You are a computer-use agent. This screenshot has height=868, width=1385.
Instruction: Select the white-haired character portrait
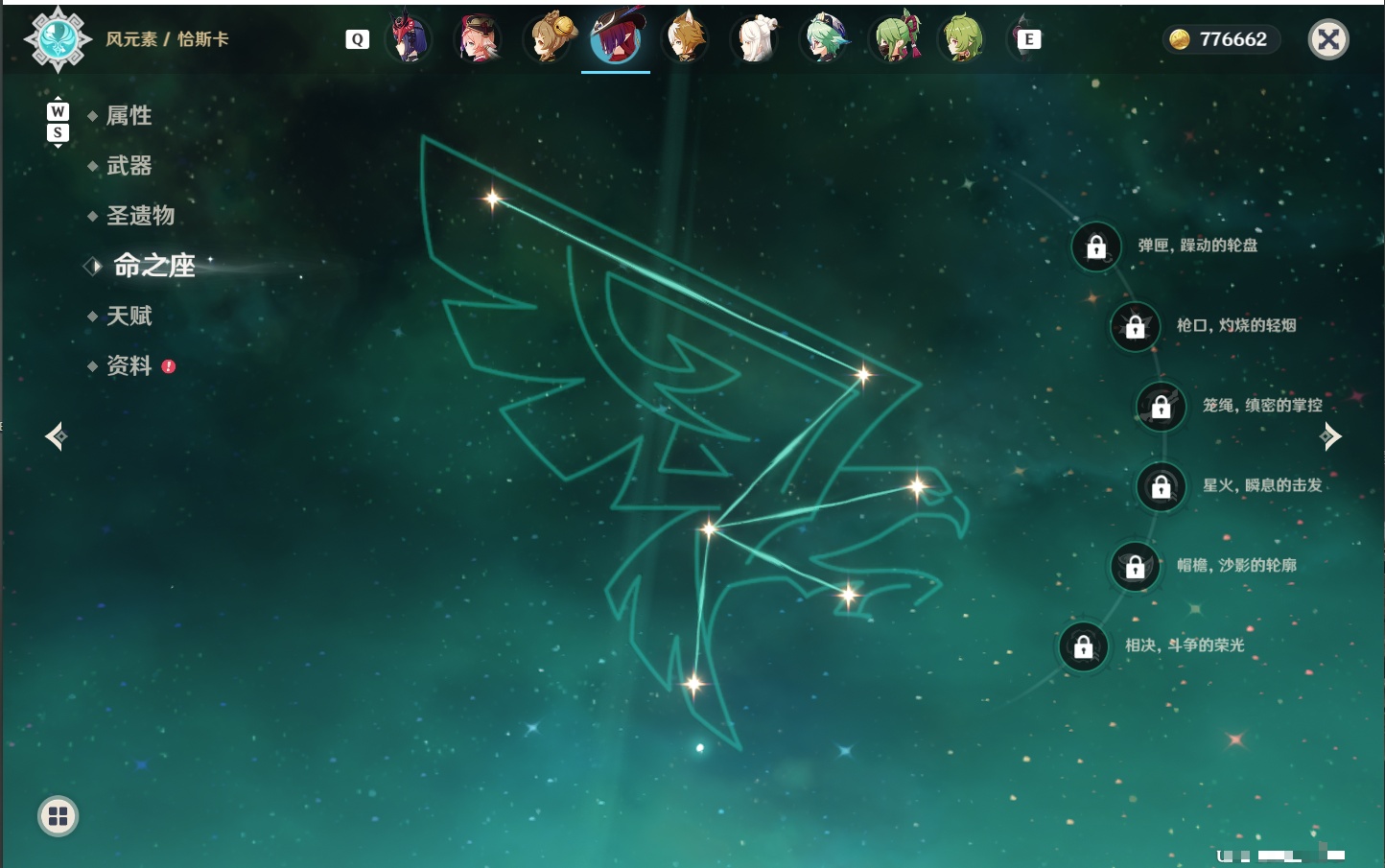[x=756, y=38]
